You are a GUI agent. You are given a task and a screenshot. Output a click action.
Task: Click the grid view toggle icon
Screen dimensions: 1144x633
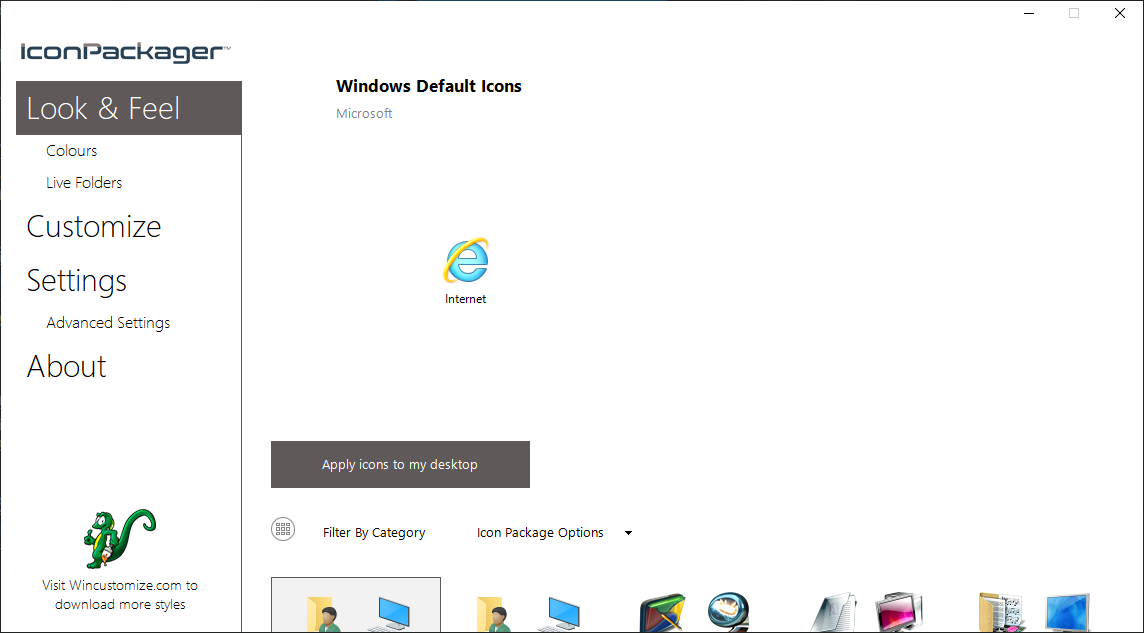283,529
